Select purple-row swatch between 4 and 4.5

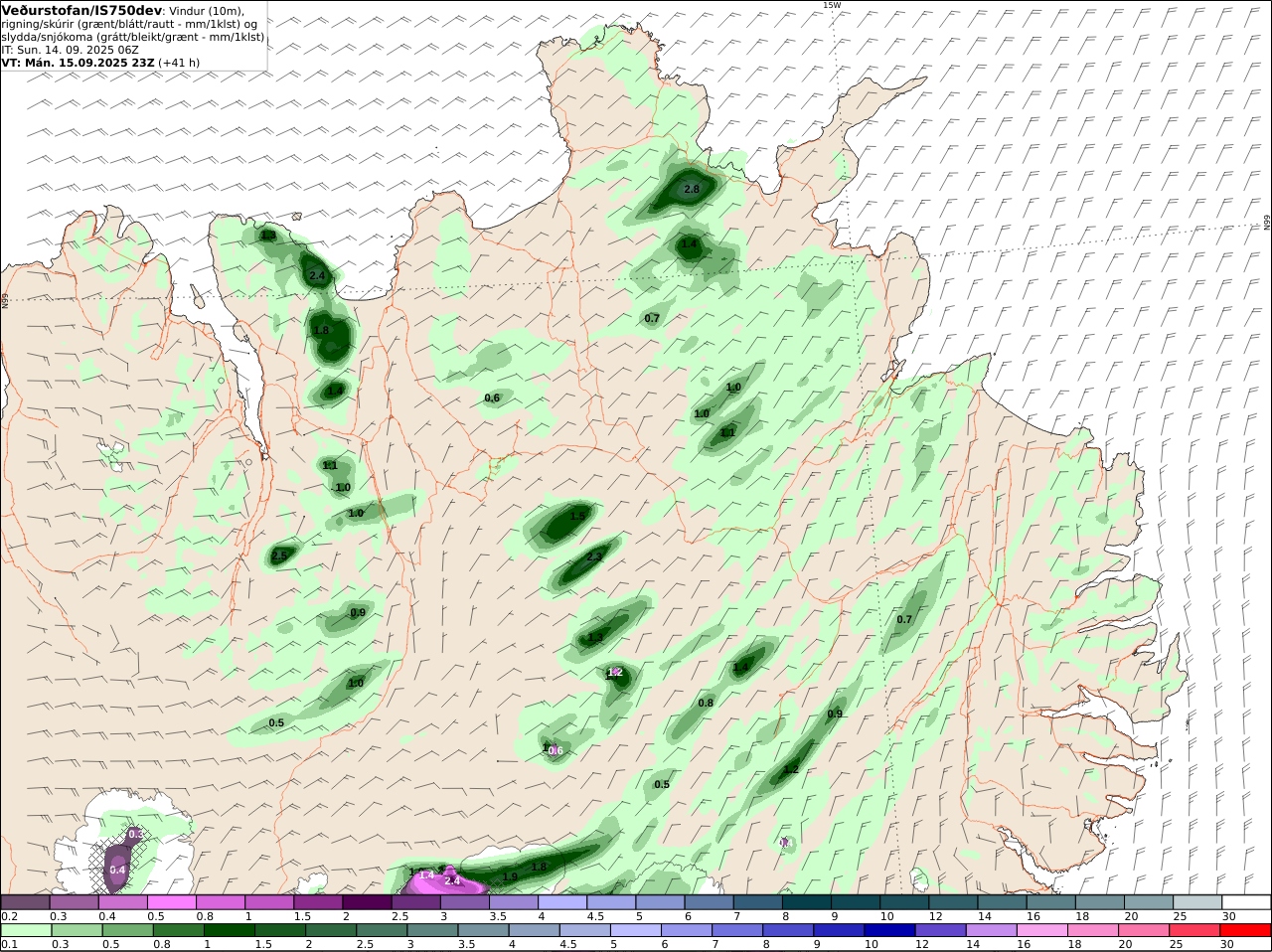pos(562,902)
